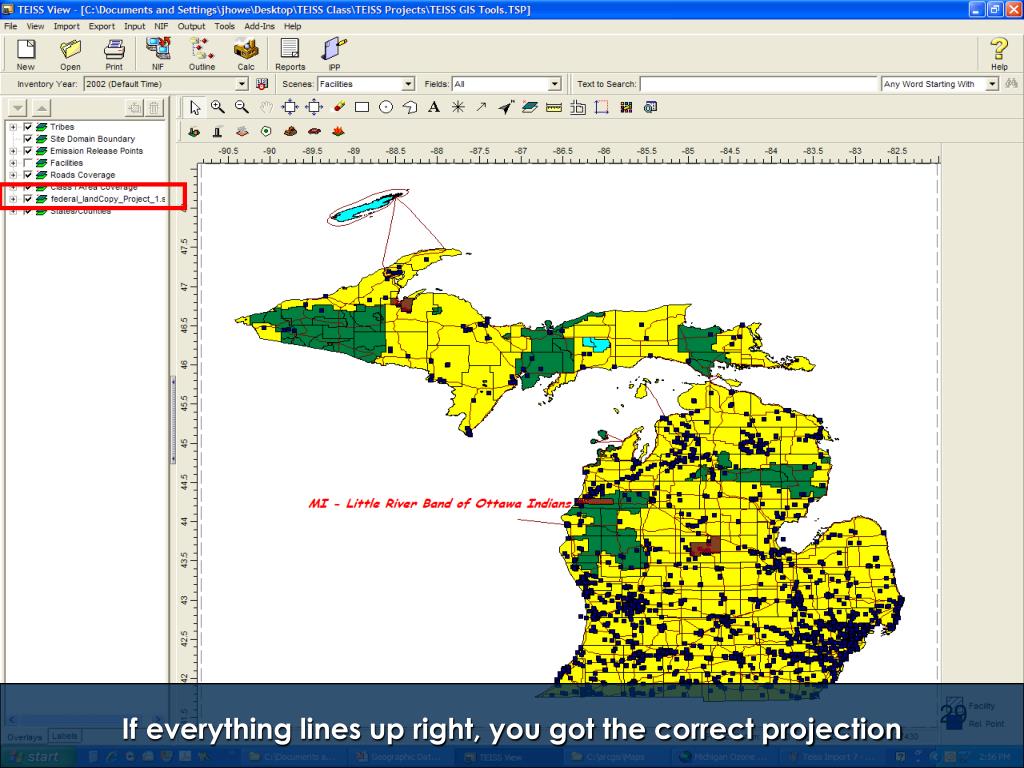1024x768 pixels.
Task: Click the move layer up arrow button
Action: point(41,108)
